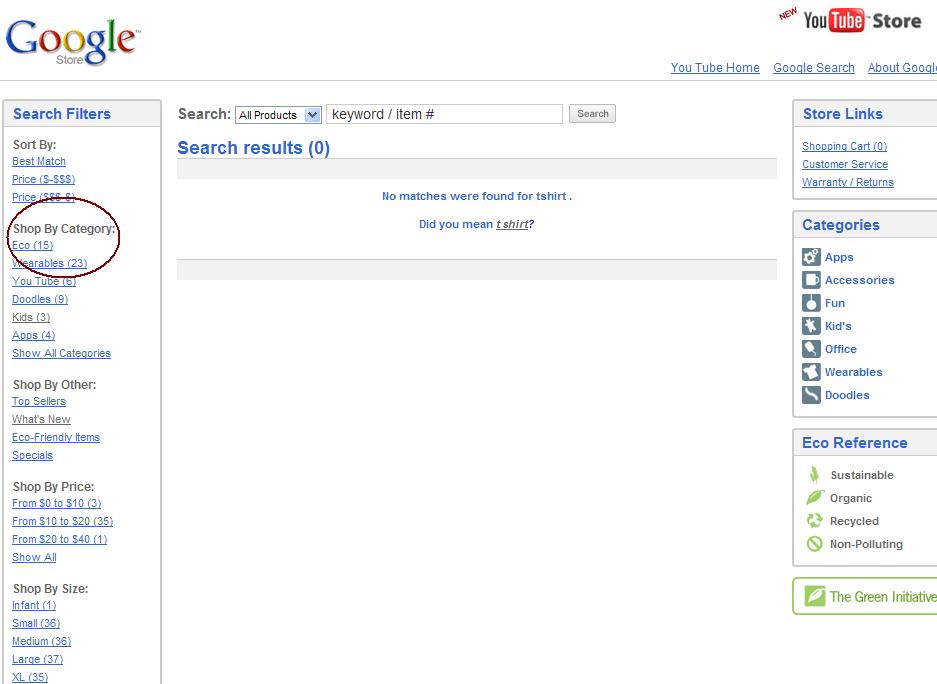Image resolution: width=937 pixels, height=684 pixels.
Task: Open Shopping Cart (0) link
Action: [x=844, y=146]
